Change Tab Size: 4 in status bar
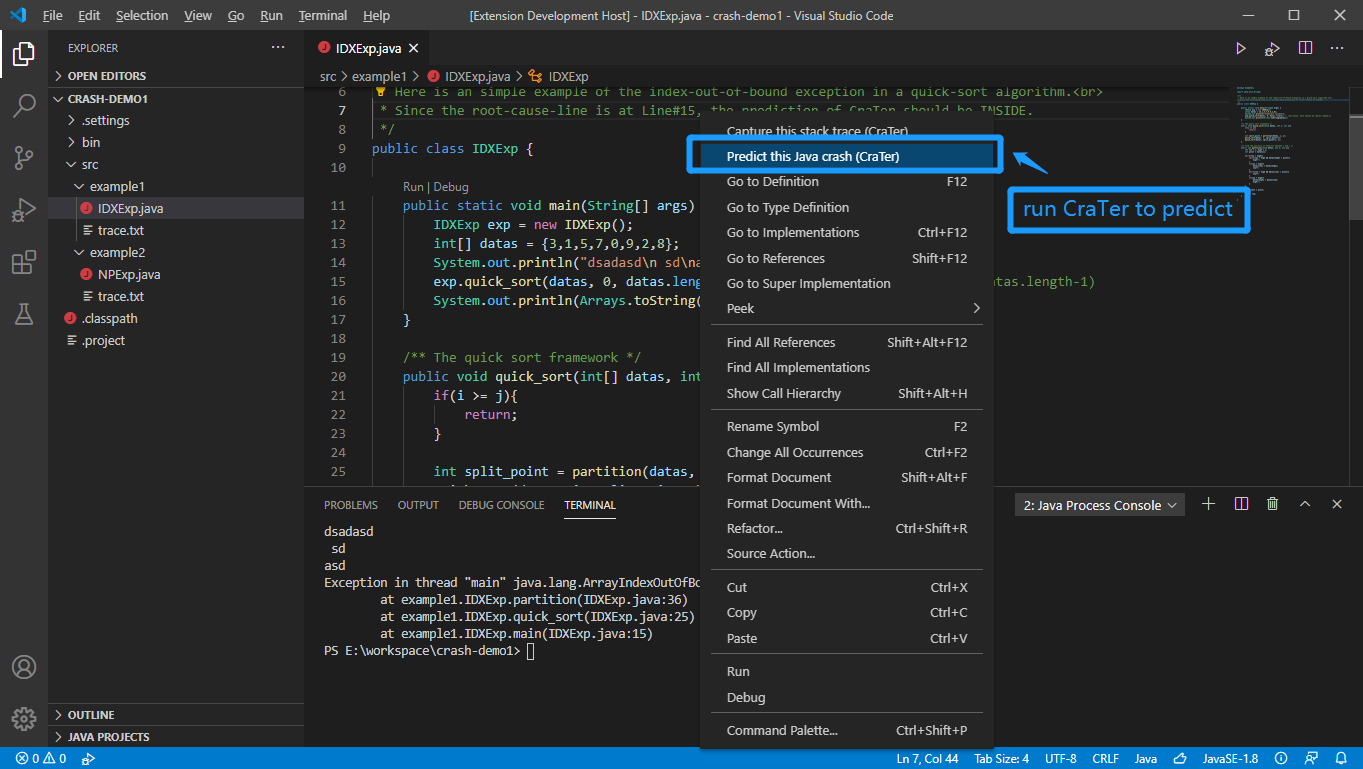The width and height of the screenshot is (1363, 769). coord(1001,758)
